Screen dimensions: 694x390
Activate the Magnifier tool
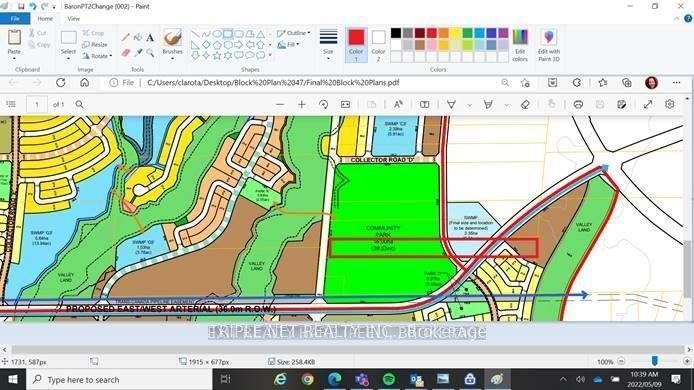[150, 53]
